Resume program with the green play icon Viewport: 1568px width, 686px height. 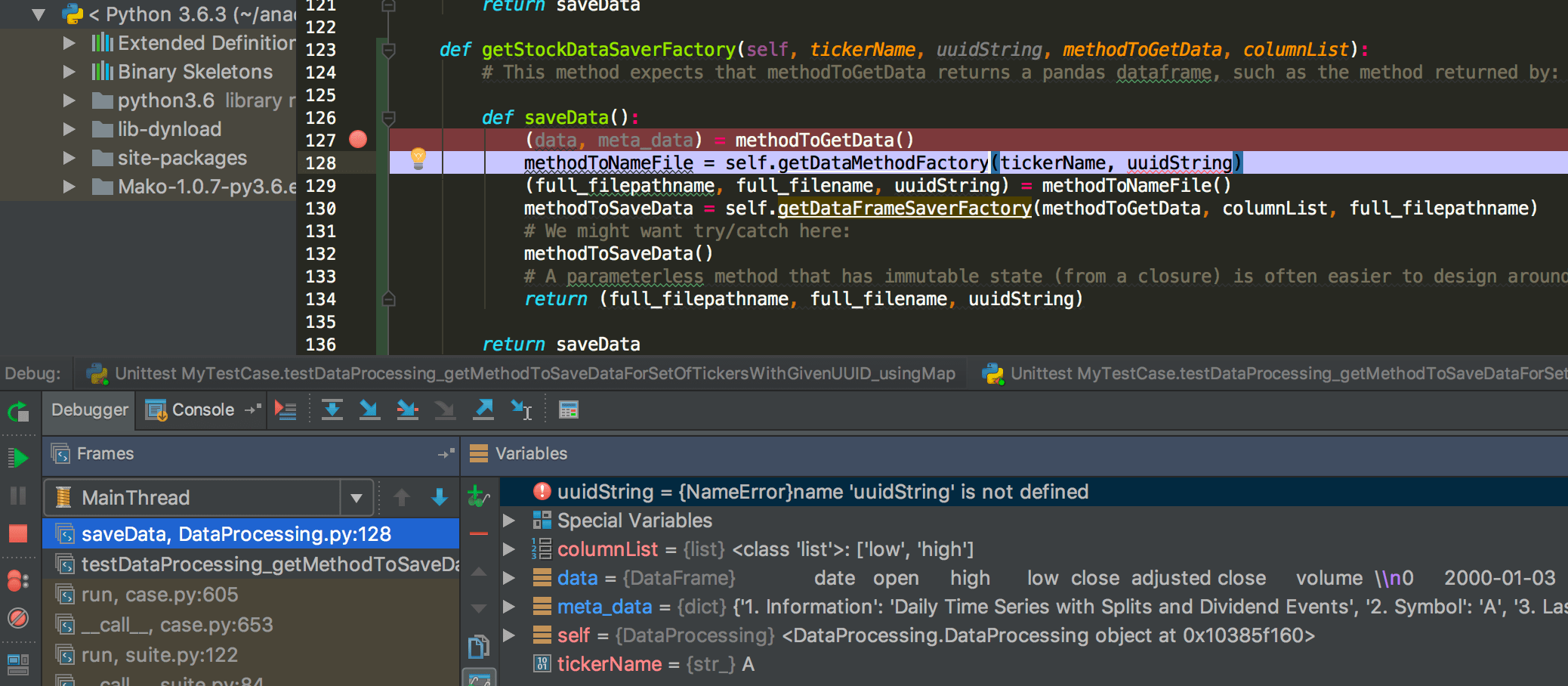coord(18,457)
